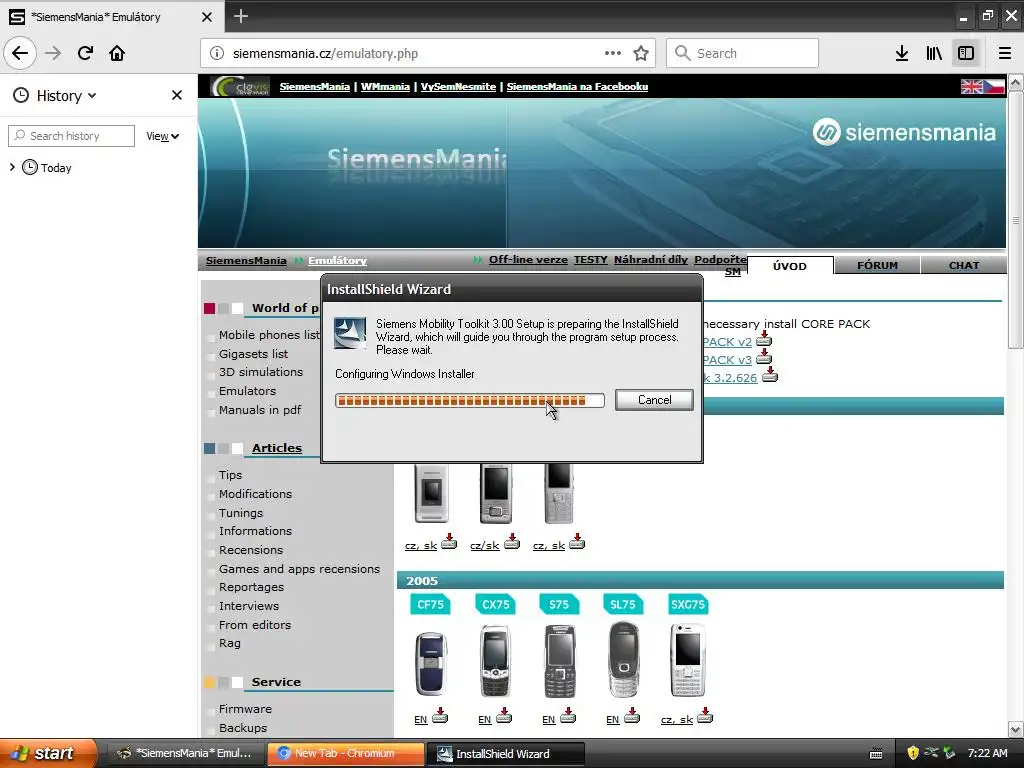Open Firmware under Service
Screen dimensions: 1024x768
pos(245,709)
